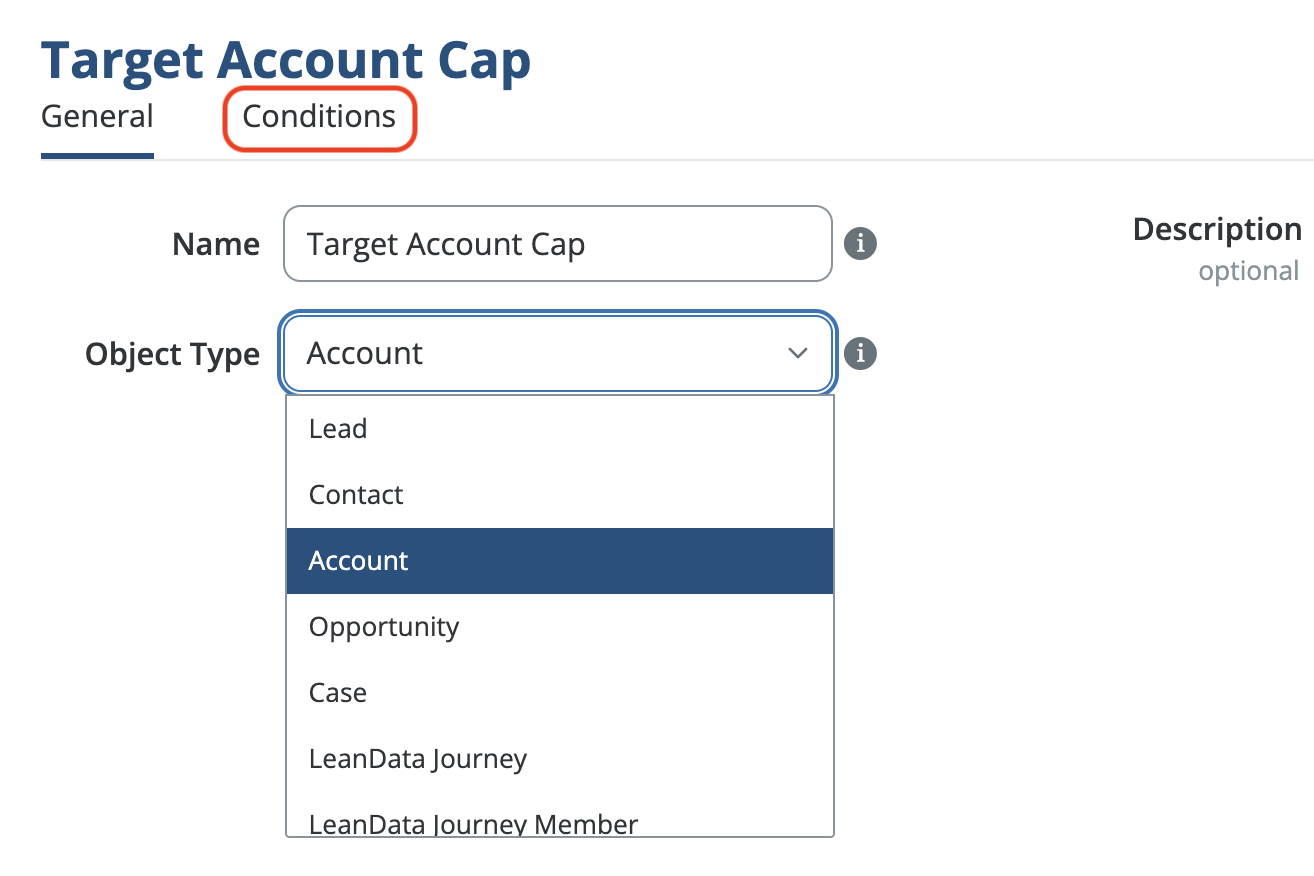The height and width of the screenshot is (876, 1314).
Task: Choose the Case option
Action: point(338,693)
